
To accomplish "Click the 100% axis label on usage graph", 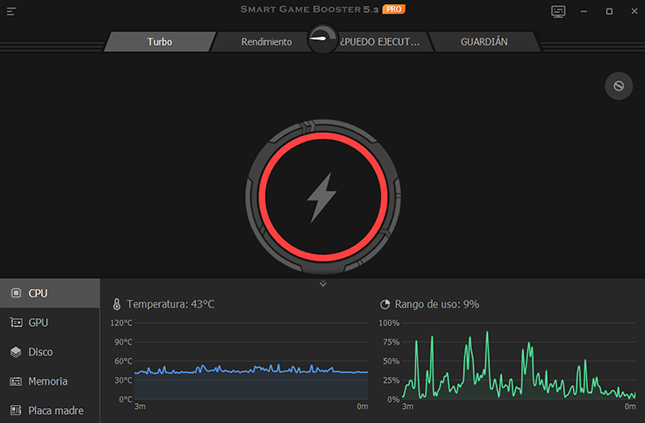I will (389, 323).
